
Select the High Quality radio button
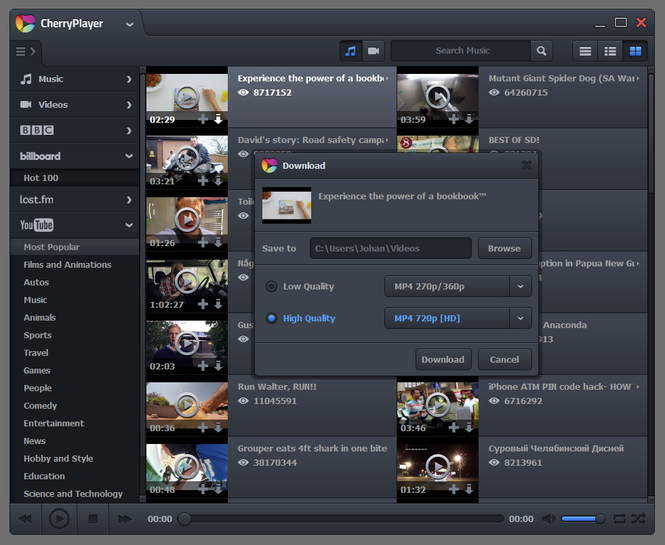271,318
